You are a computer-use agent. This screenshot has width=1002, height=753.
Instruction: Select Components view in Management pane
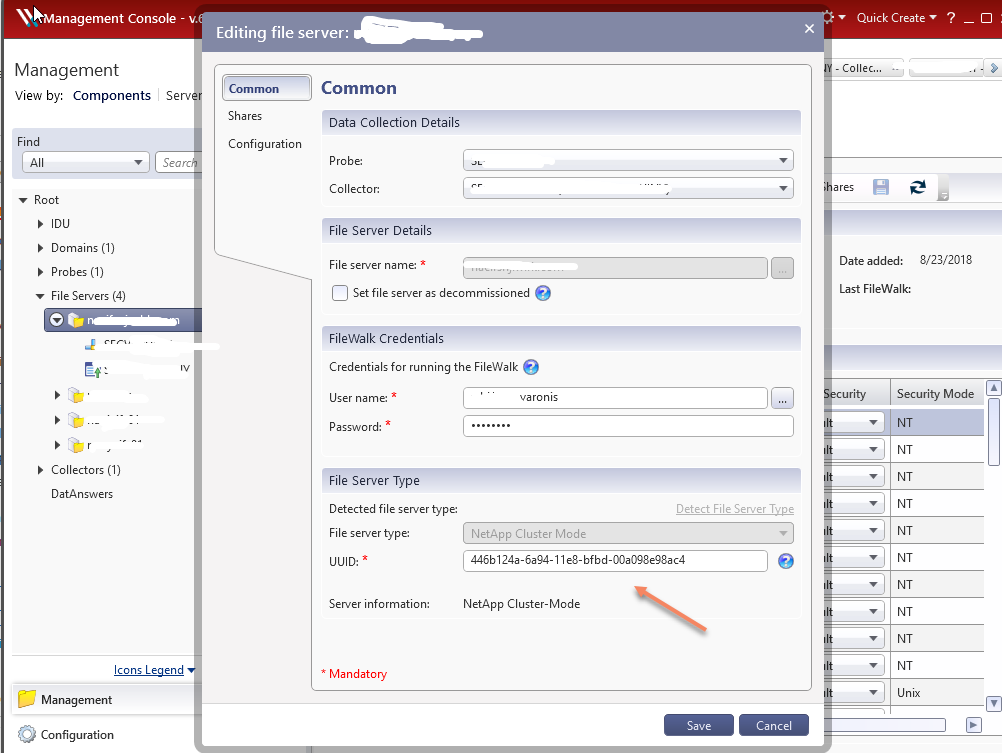tap(112, 95)
